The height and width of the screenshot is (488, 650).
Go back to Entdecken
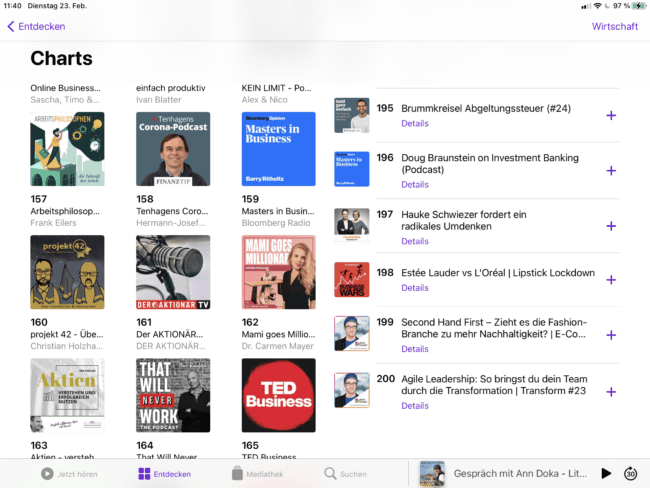pyautogui.click(x=36, y=27)
